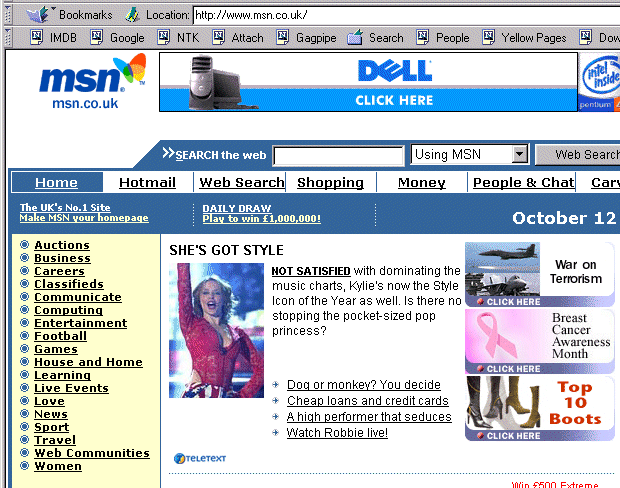This screenshot has height=488, width=620.
Task: Open the Love channel link
Action: point(49,401)
